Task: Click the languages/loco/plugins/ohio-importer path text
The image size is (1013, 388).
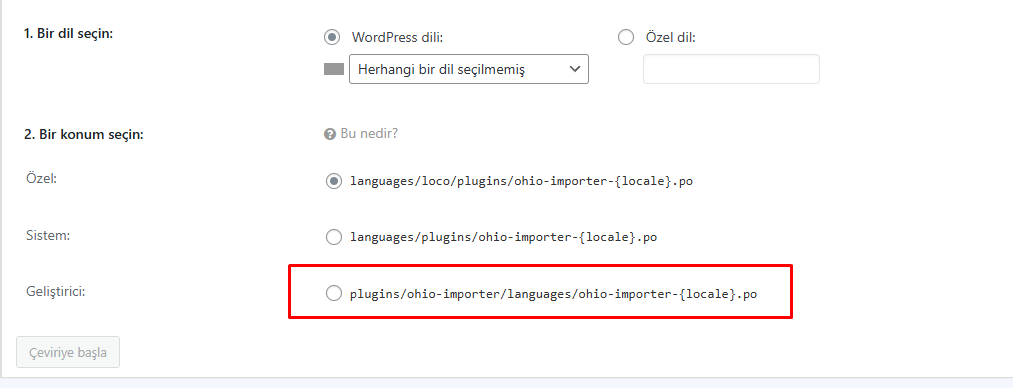Action: 521,181
